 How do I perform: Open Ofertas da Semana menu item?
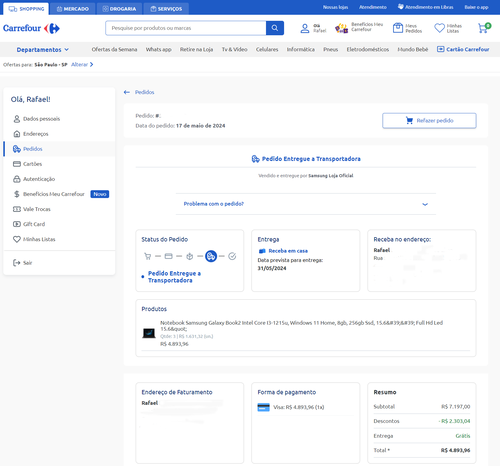(x=114, y=49)
